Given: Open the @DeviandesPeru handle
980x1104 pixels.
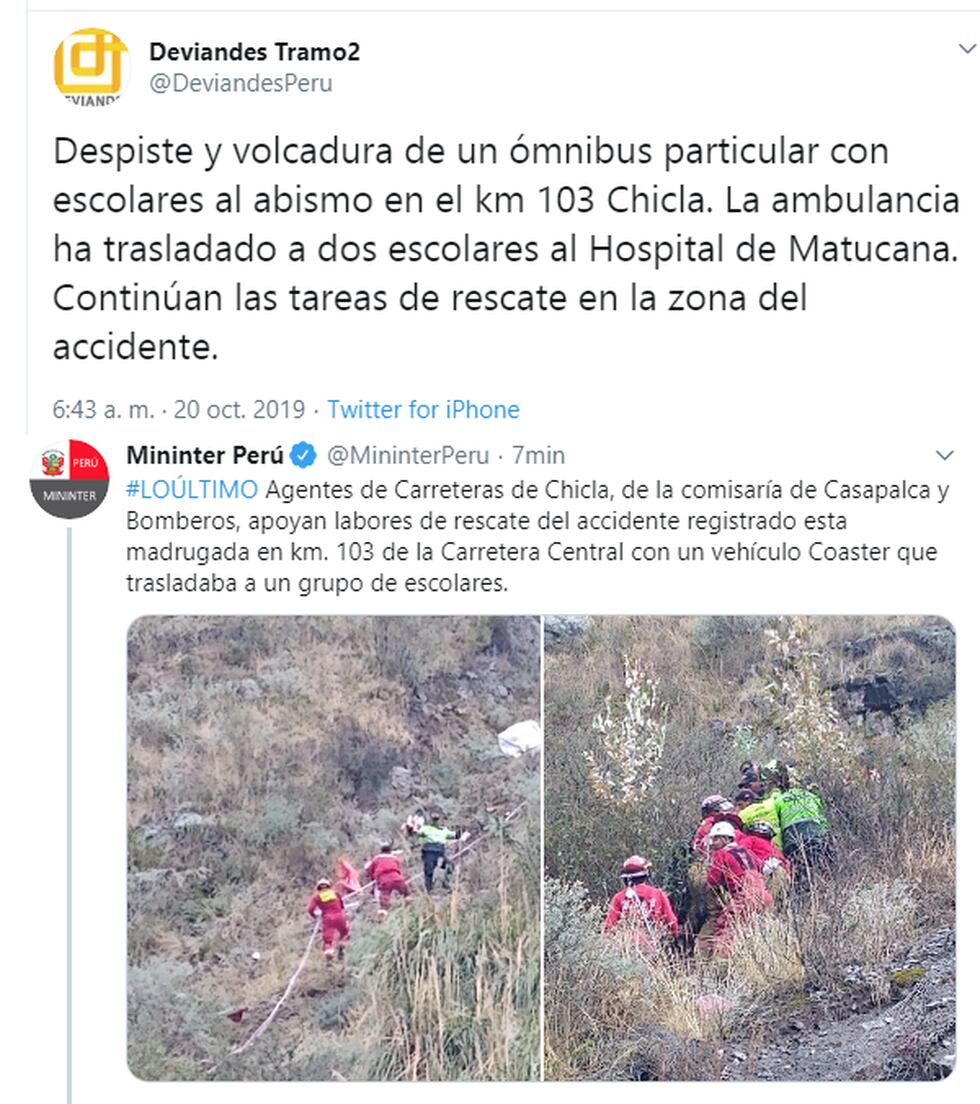Looking at the screenshot, I should (241, 83).
